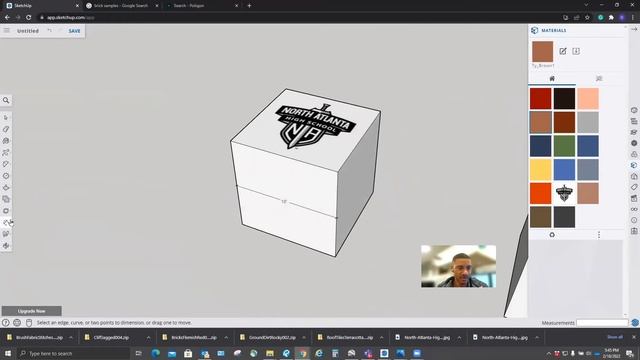
Task: Select the North Atlanta logo material thumbnail
Action: pos(564,193)
